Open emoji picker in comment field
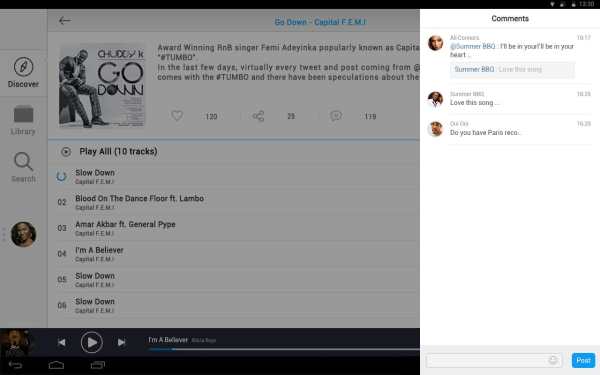This screenshot has height=375, width=600. click(553, 360)
